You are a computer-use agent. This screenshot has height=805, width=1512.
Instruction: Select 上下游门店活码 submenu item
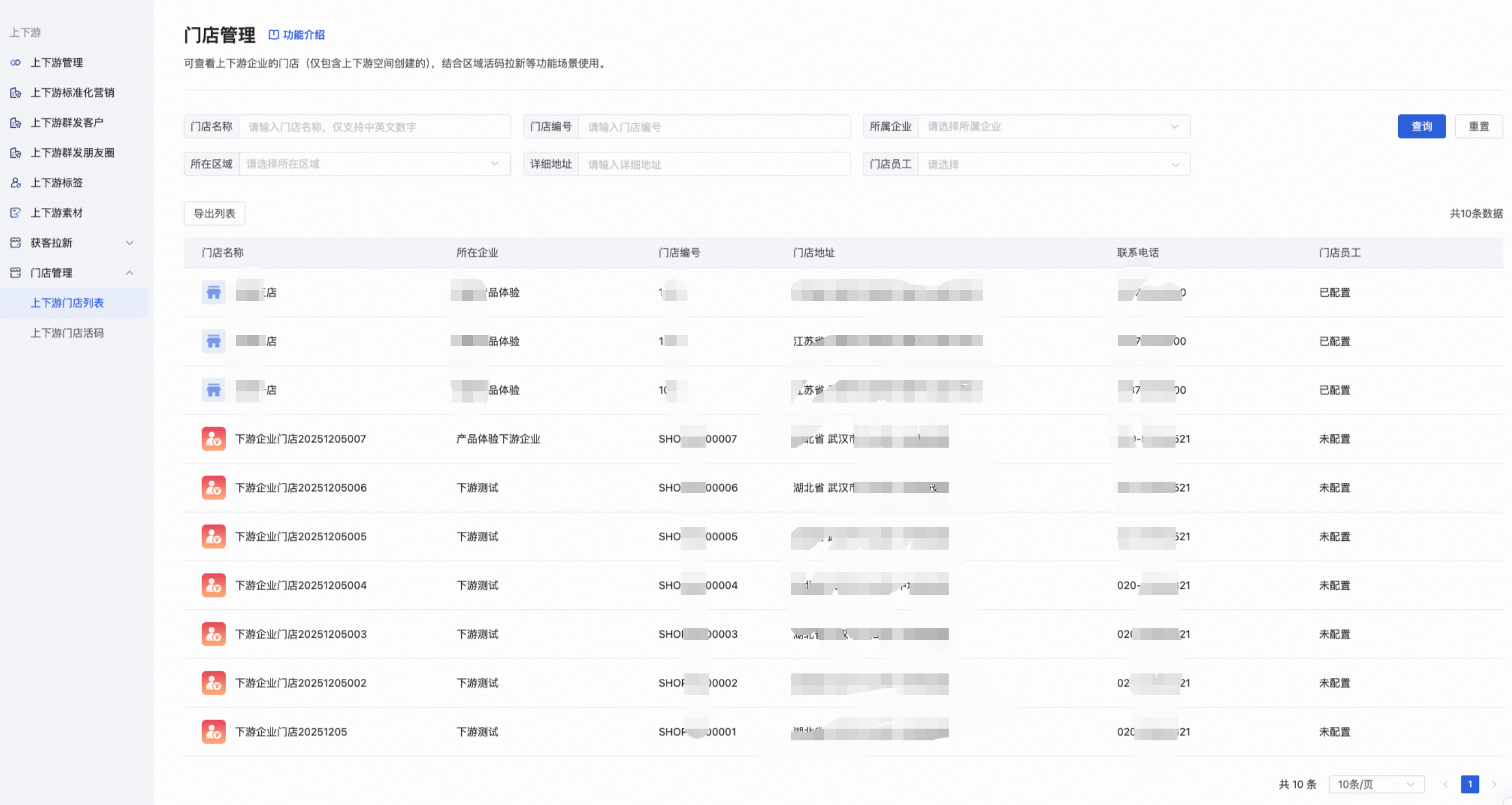[67, 333]
